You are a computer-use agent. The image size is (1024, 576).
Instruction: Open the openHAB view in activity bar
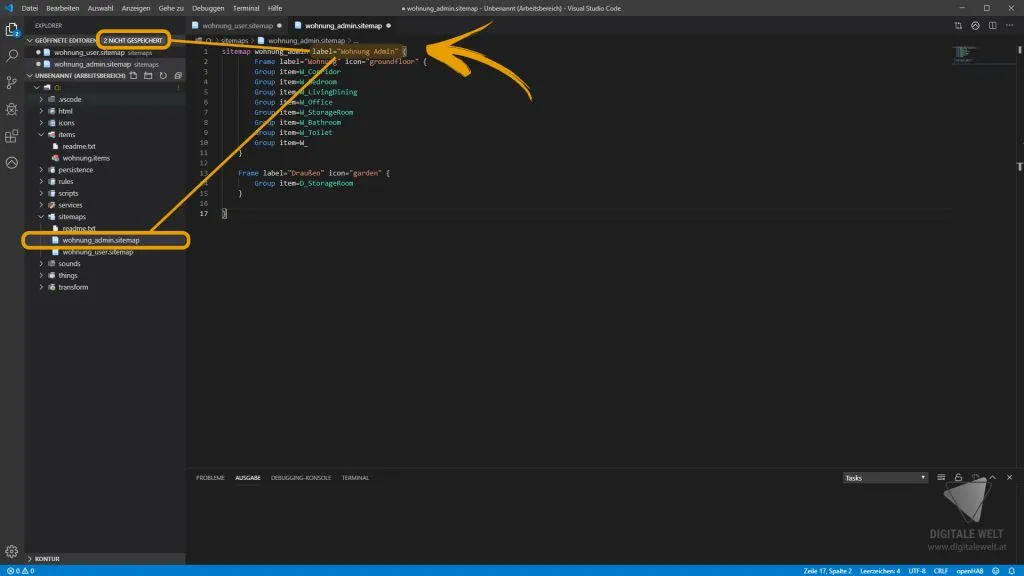coord(12,163)
